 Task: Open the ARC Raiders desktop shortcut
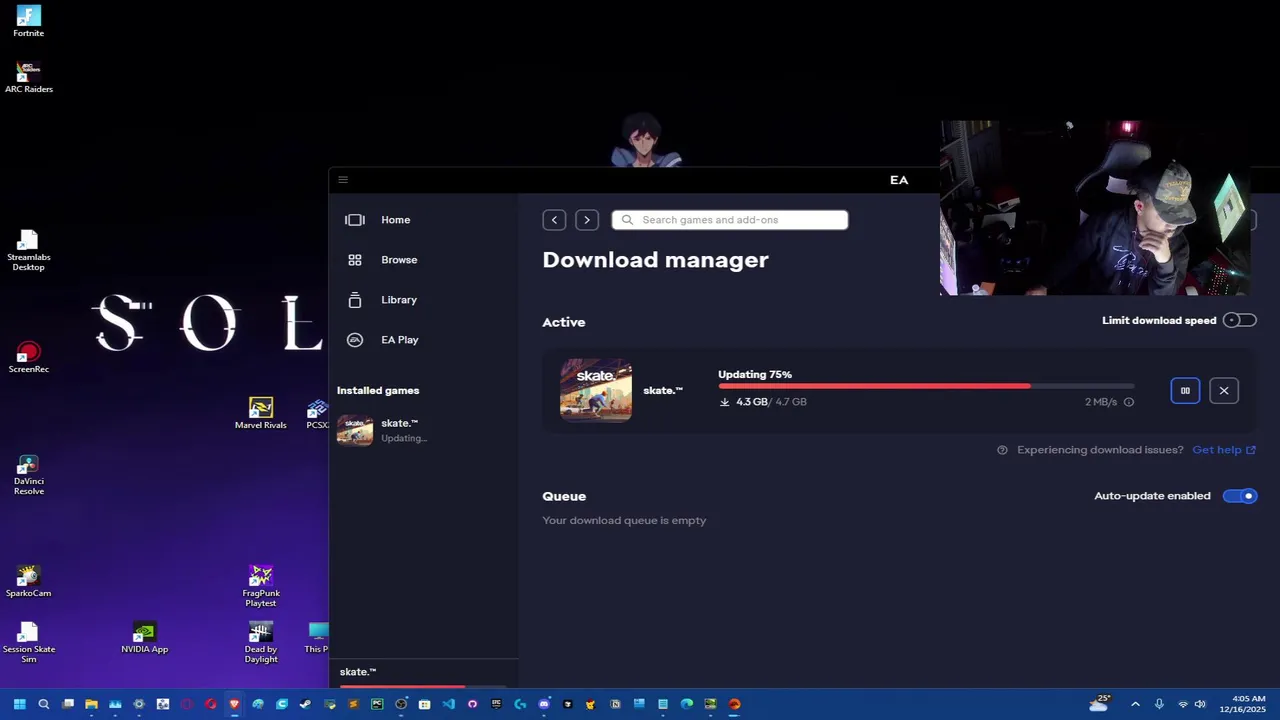[29, 78]
